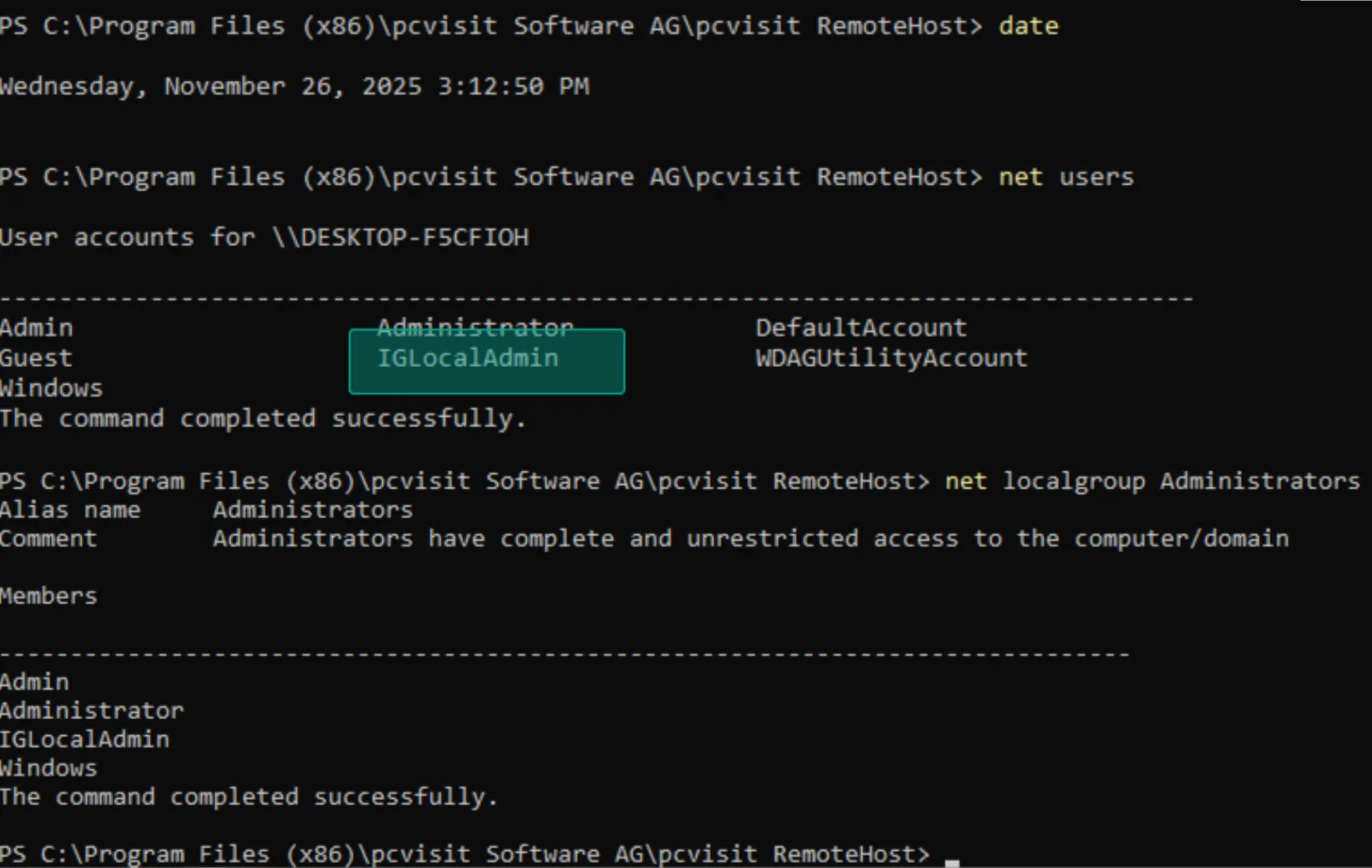Click the \\DESKTOP-F5CFIOH computer name
Screen dimensions: 1372x868
(400, 237)
